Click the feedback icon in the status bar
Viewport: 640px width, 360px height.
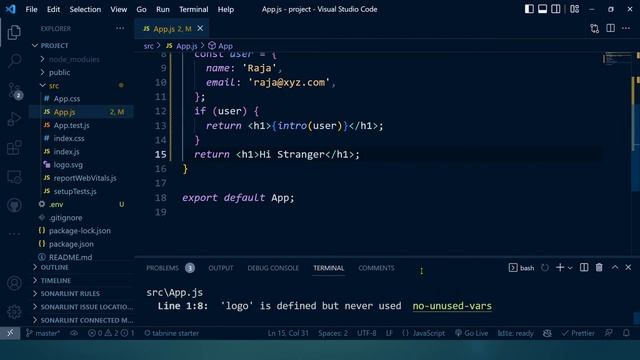pyautogui.click(x=609, y=333)
